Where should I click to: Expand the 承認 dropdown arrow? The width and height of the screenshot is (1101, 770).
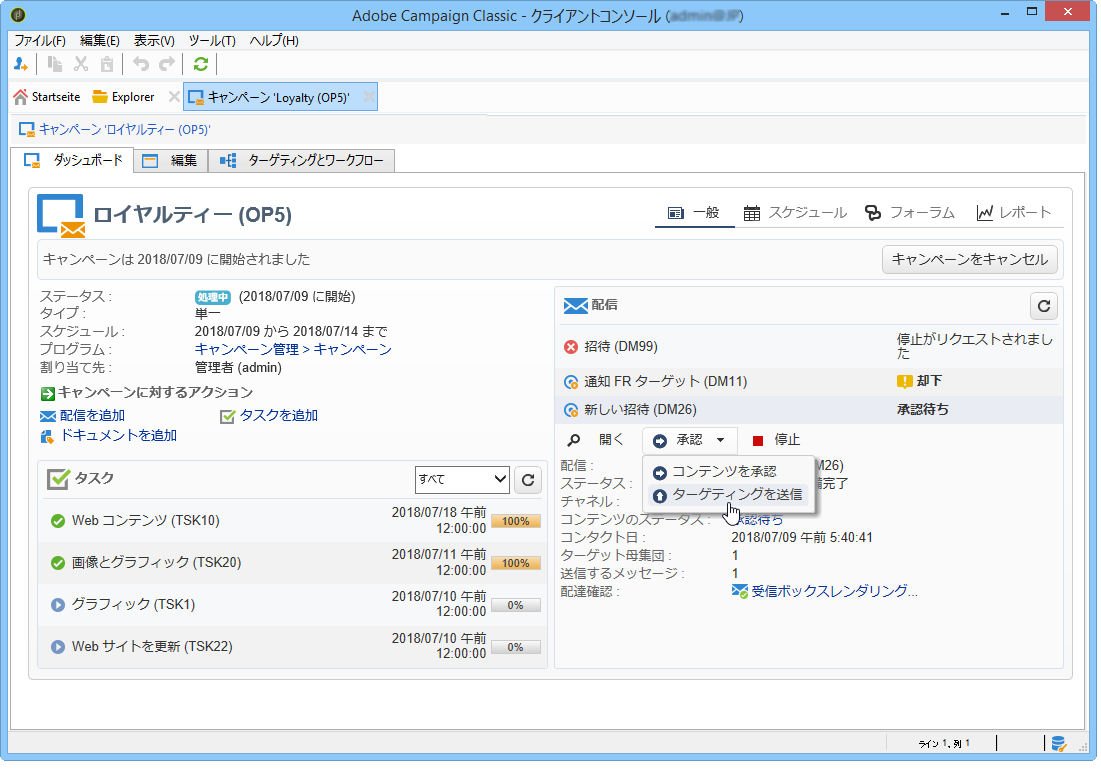(720, 440)
